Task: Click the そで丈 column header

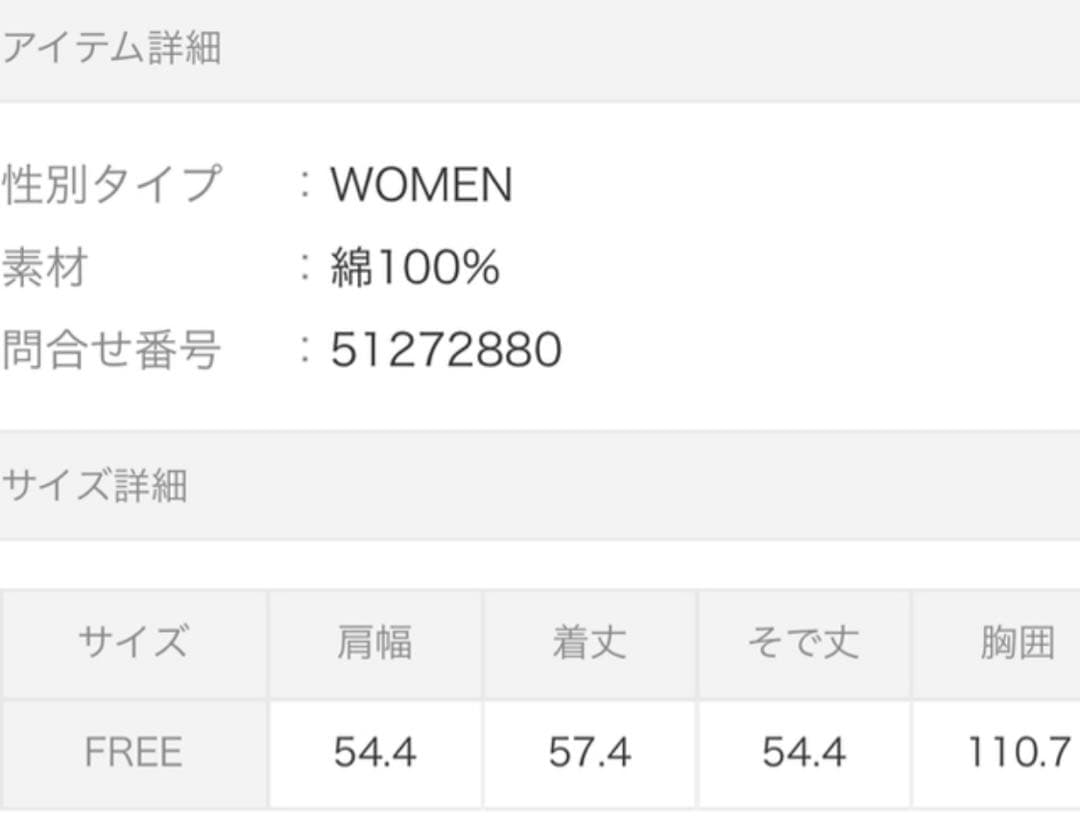Action: (x=803, y=643)
